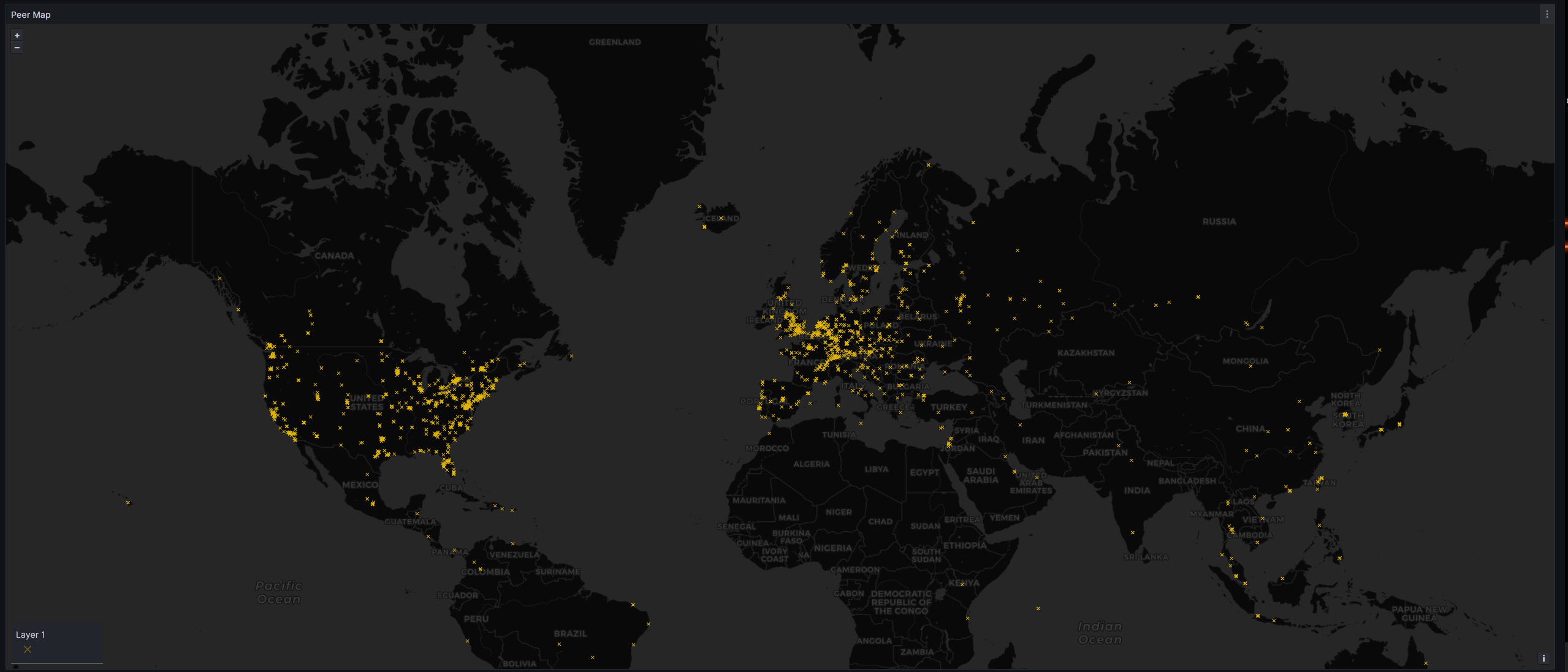Click the RUSSIA country label
The image size is (1568, 672).
[1219, 222]
